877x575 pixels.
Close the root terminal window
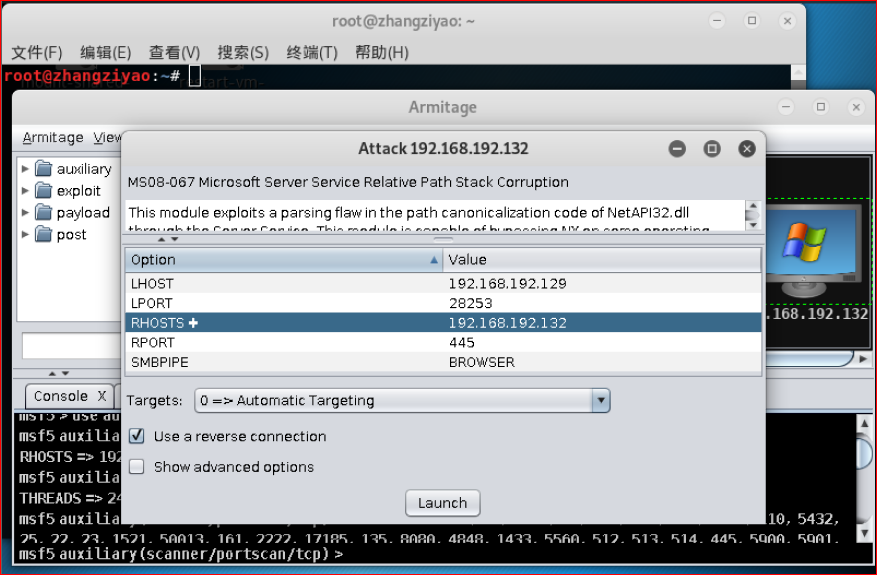click(x=788, y=21)
